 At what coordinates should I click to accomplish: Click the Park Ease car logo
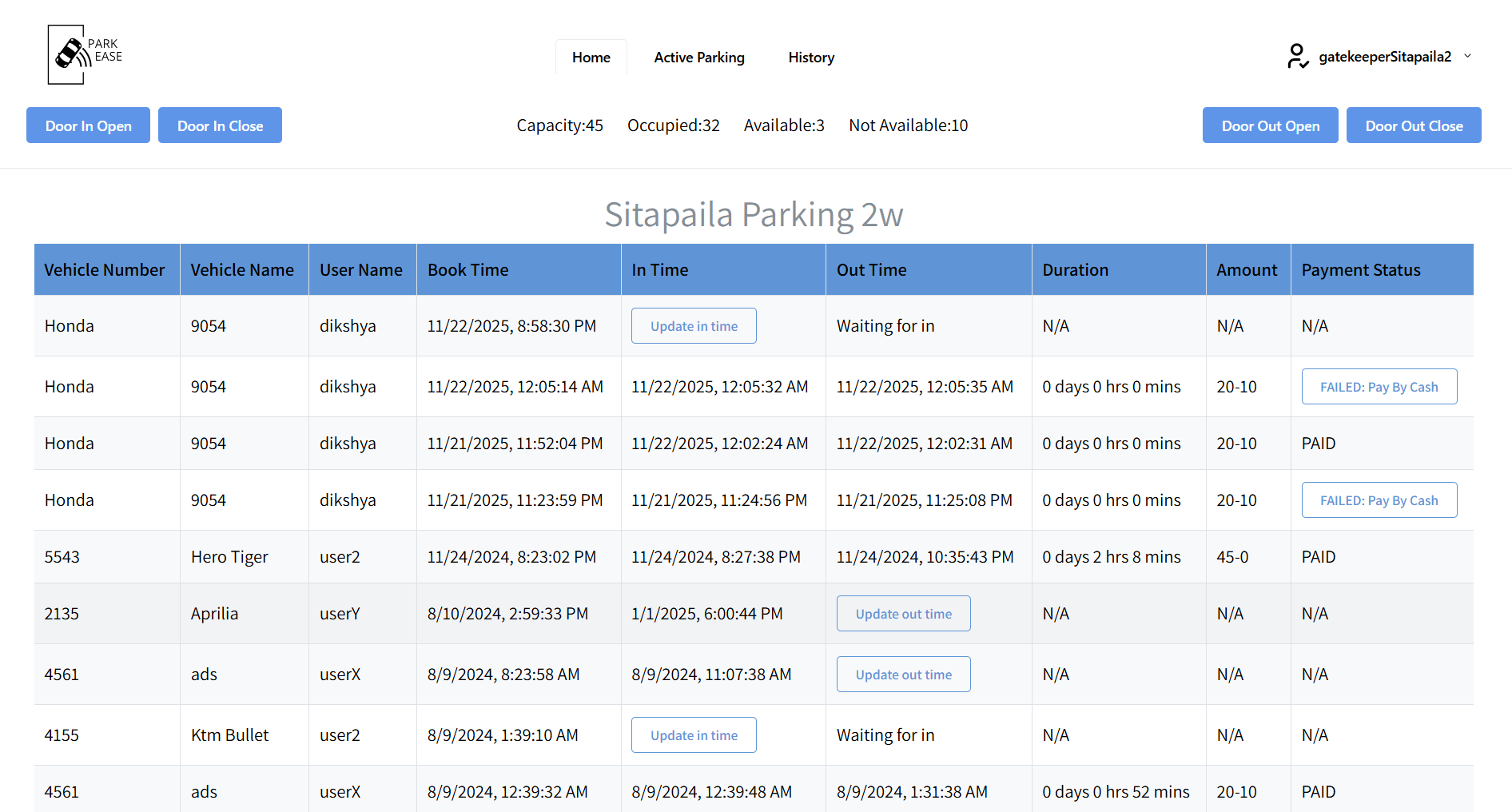pyautogui.click(x=67, y=54)
